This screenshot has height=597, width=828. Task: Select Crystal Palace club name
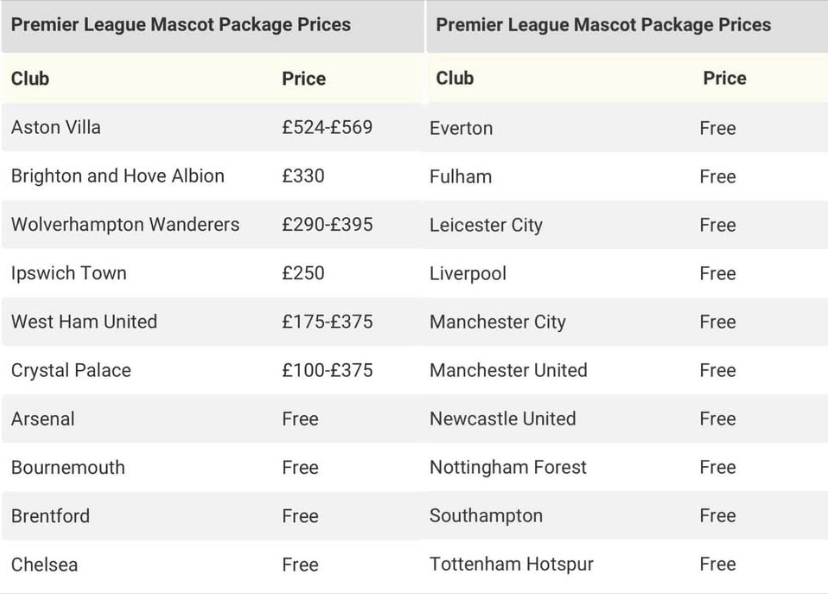pyautogui.click(x=71, y=370)
